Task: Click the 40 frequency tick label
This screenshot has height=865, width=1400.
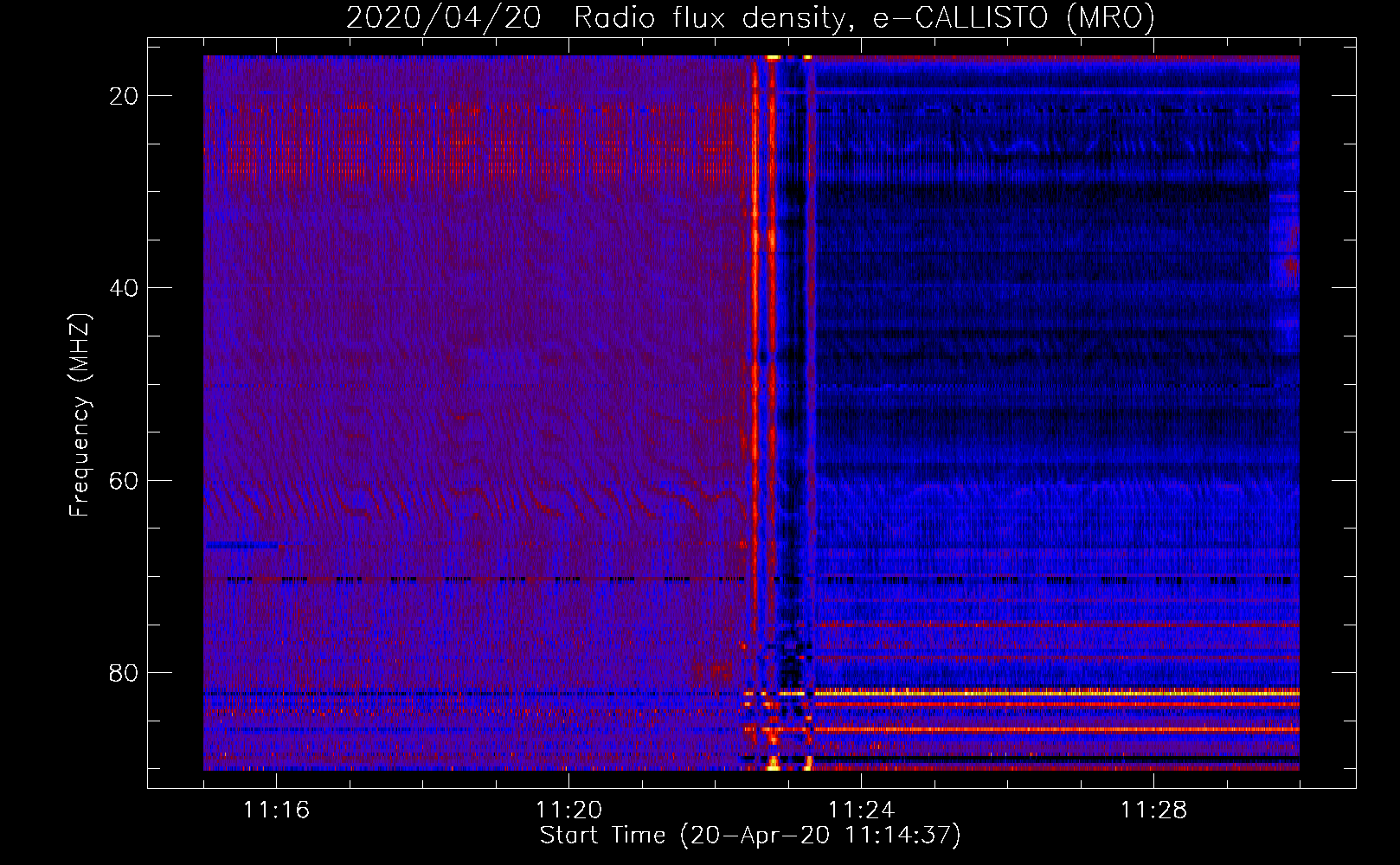Action: coord(124,288)
